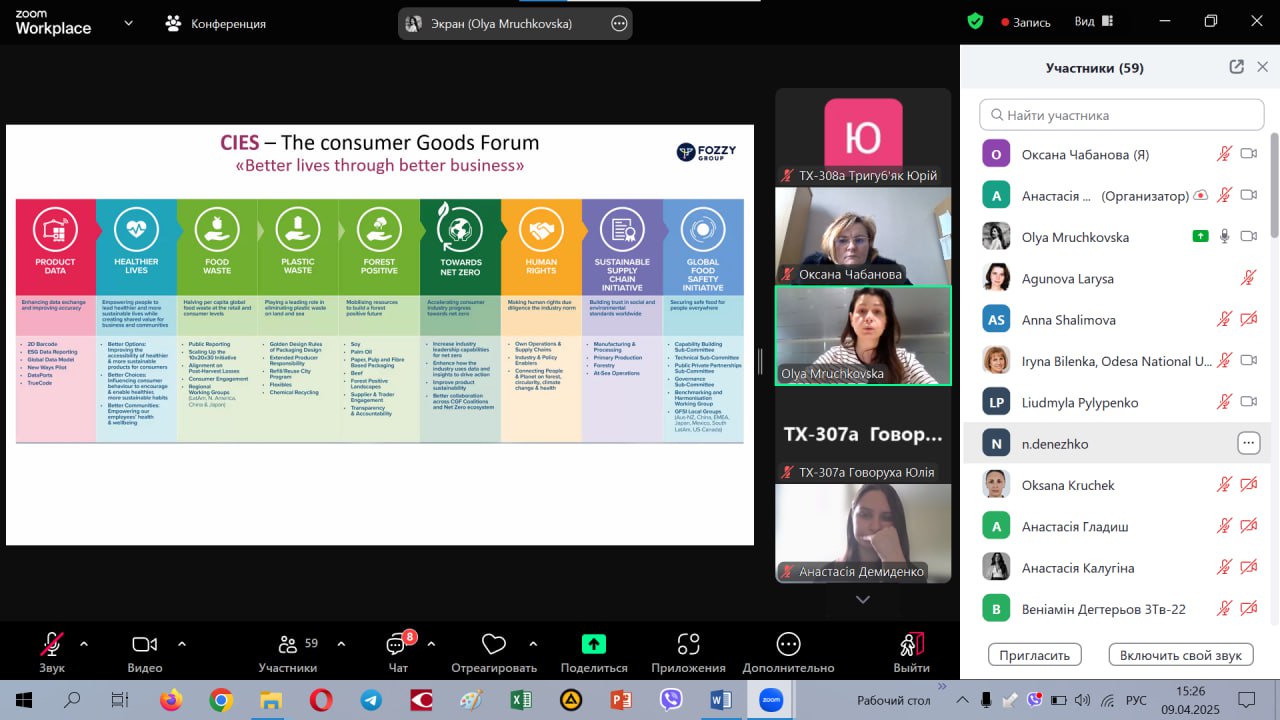The height and width of the screenshot is (720, 1280).
Task: Close the Участники panel
Action: coord(1262,67)
